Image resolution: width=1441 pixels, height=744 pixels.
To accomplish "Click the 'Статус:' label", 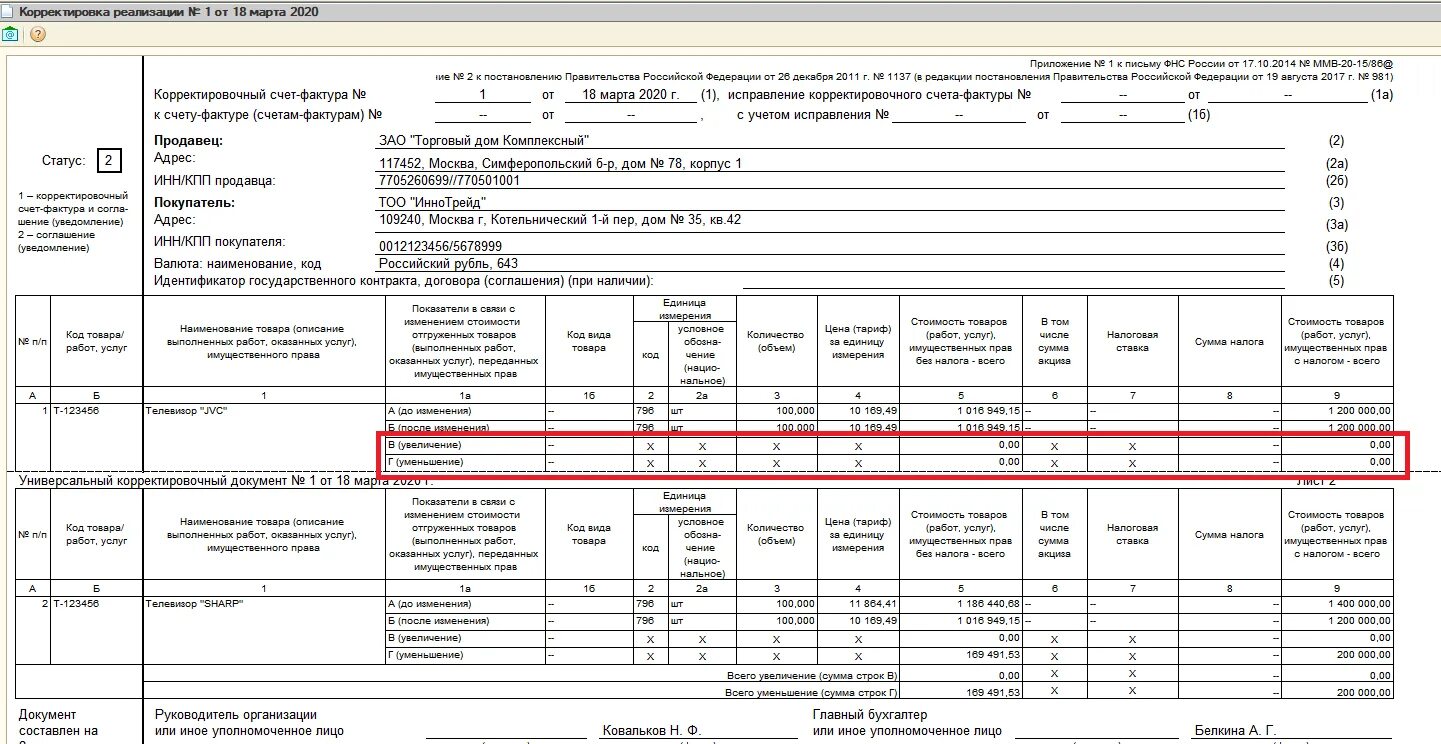I will 64,161.
